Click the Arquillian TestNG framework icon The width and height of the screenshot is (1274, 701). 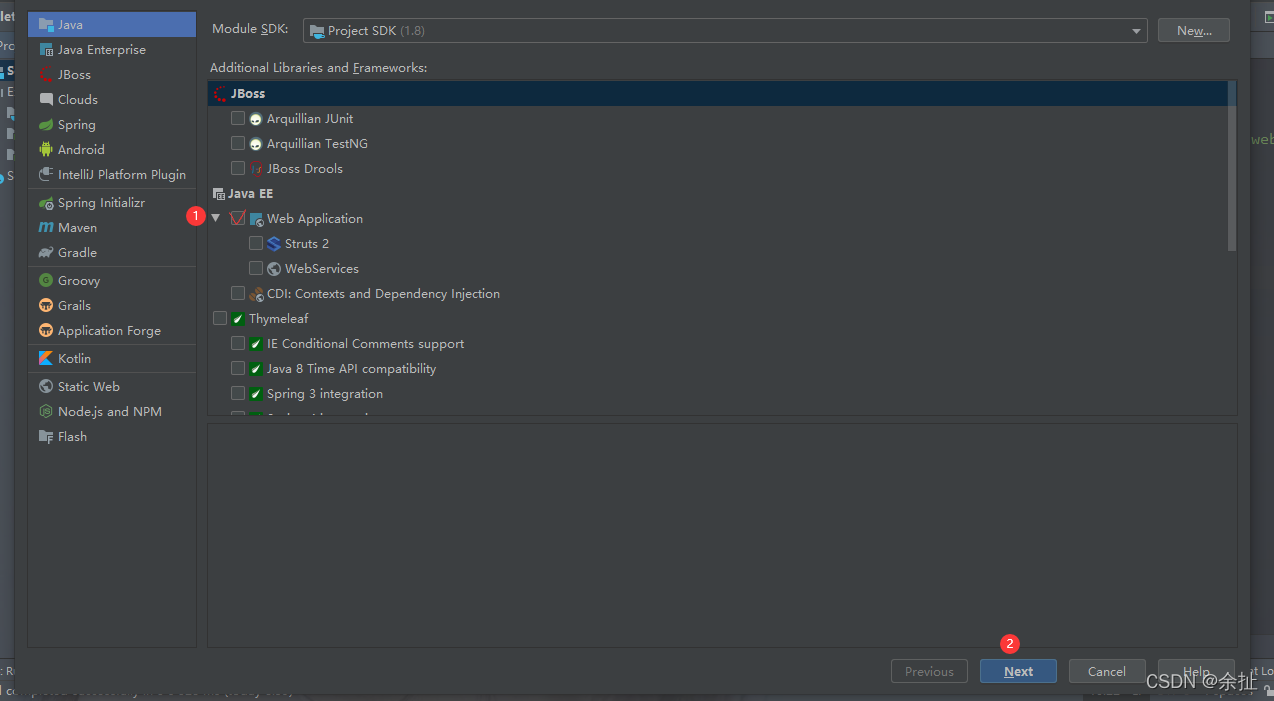[x=256, y=143]
